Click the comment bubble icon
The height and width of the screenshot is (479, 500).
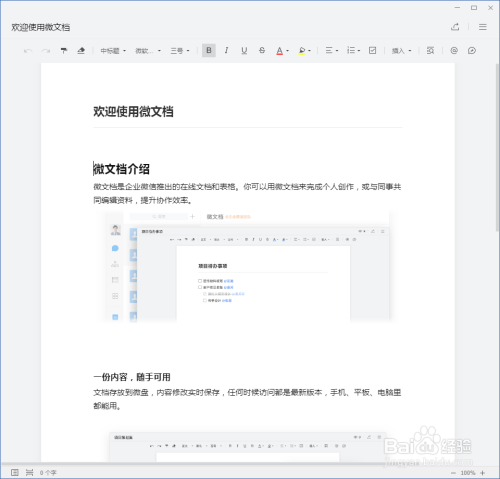(472, 50)
